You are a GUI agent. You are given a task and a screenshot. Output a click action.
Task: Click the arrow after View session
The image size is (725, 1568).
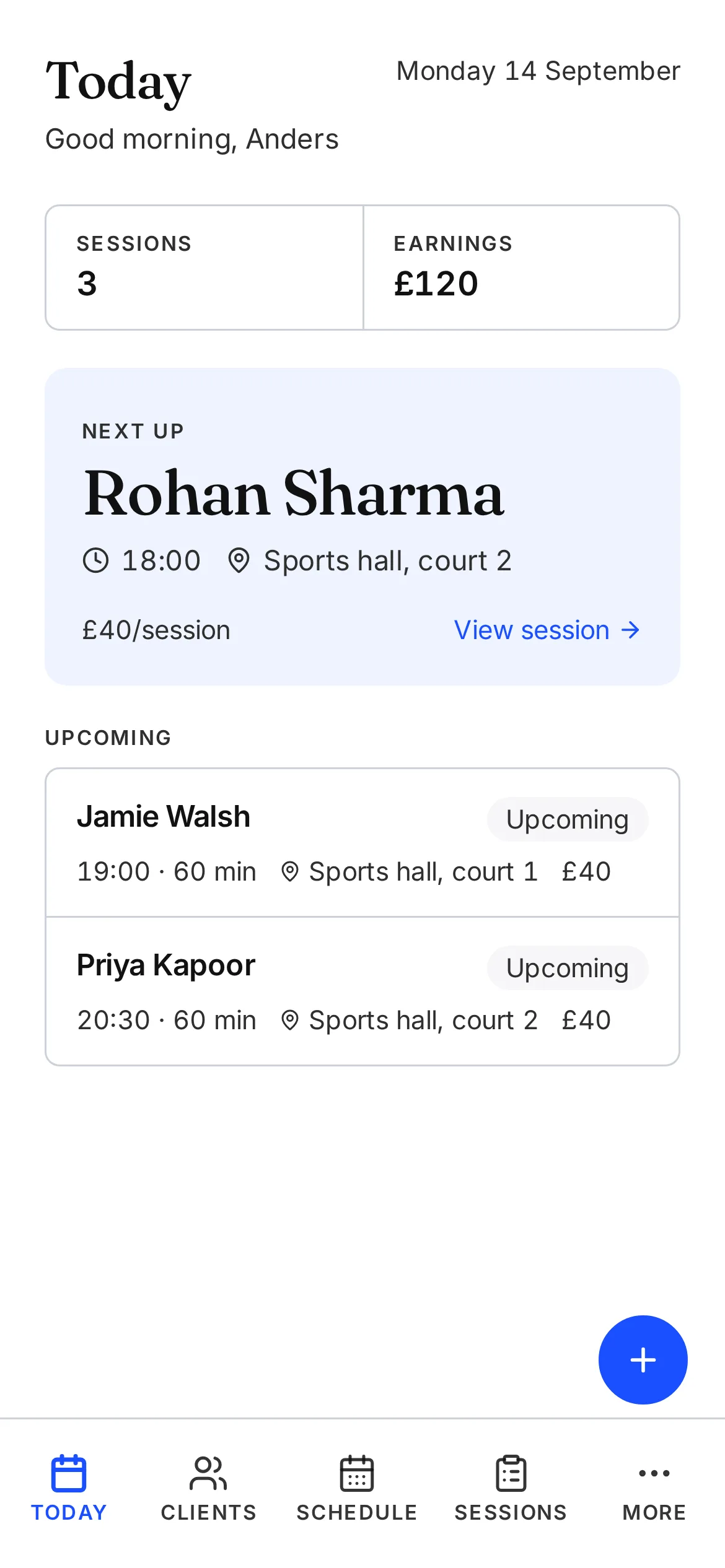click(x=630, y=630)
